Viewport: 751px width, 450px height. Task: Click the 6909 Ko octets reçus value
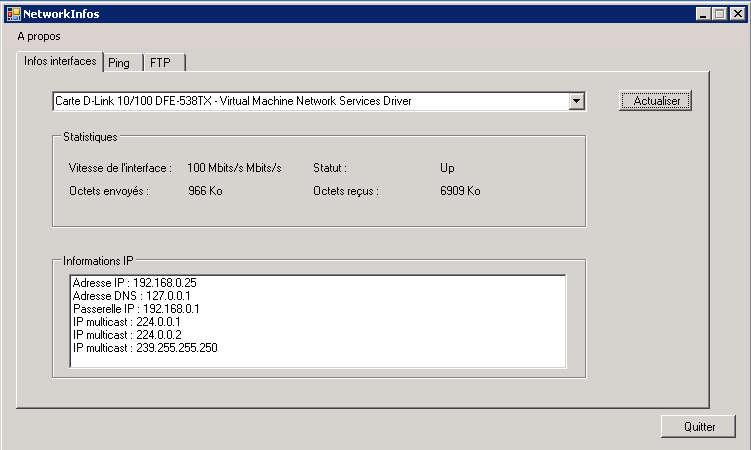click(460, 191)
